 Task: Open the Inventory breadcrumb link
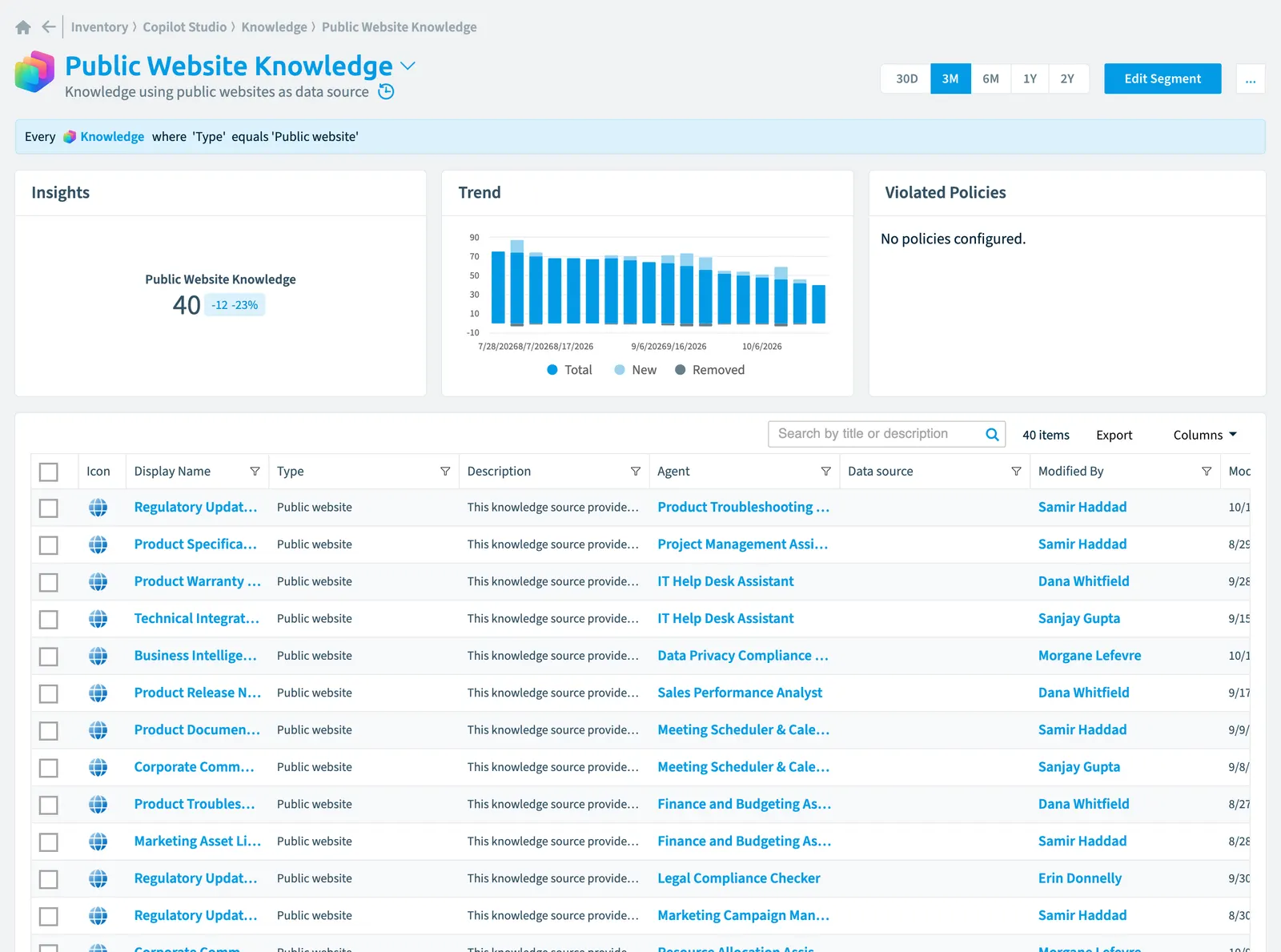coord(99,27)
